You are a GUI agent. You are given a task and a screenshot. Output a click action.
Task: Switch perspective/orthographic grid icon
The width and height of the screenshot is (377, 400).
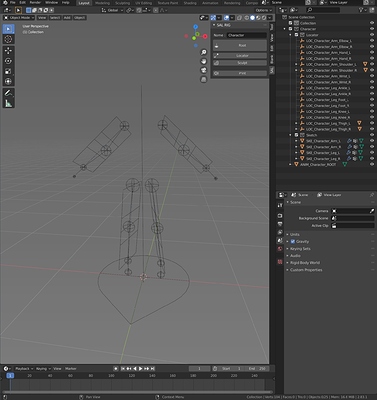tap(204, 79)
